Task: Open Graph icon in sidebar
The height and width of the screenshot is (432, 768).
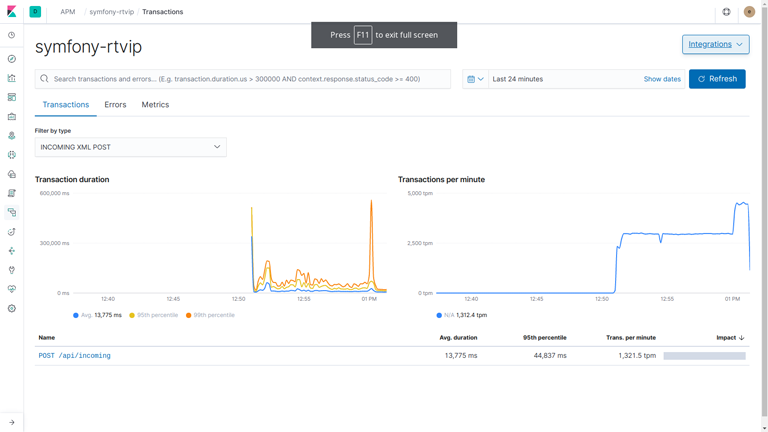Action: 12,251
